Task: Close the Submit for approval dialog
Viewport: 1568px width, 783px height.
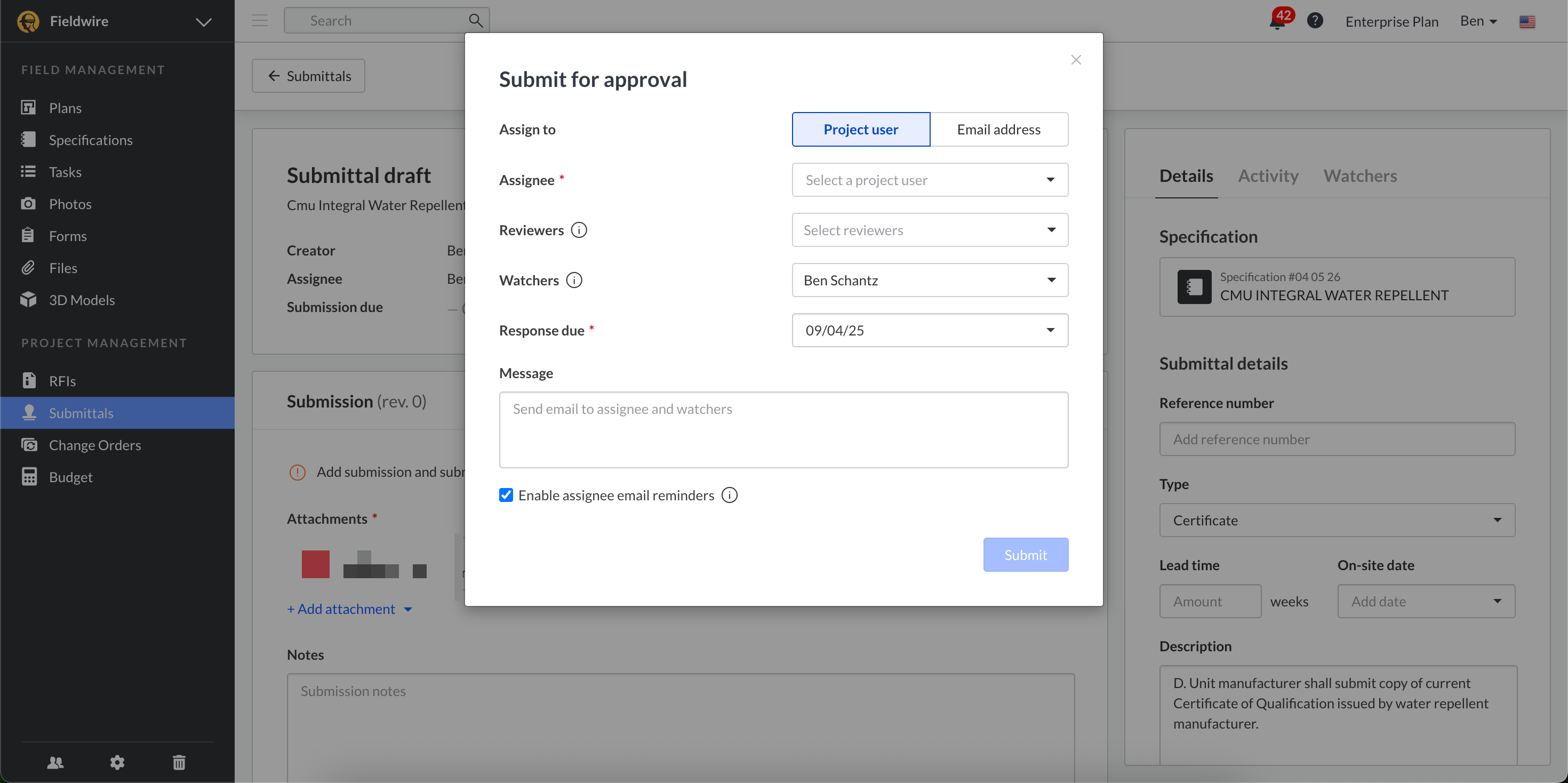Action: (1076, 60)
